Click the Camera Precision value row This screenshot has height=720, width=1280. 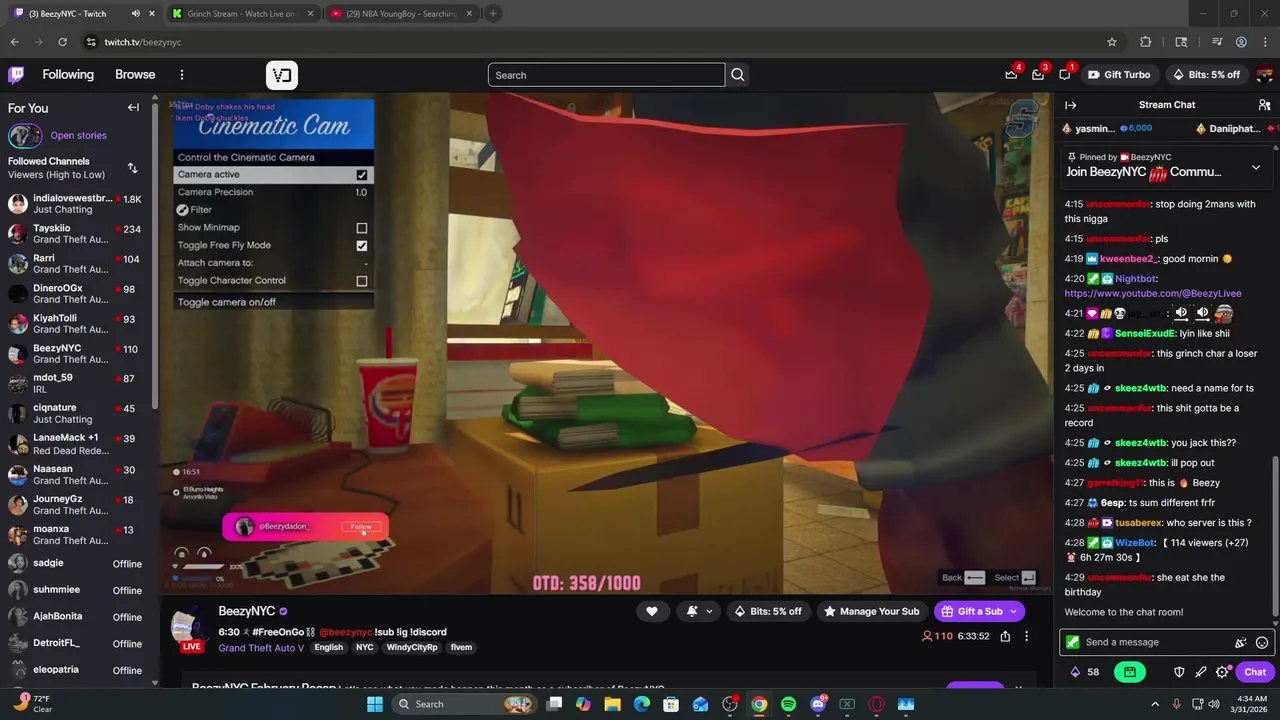pos(273,192)
